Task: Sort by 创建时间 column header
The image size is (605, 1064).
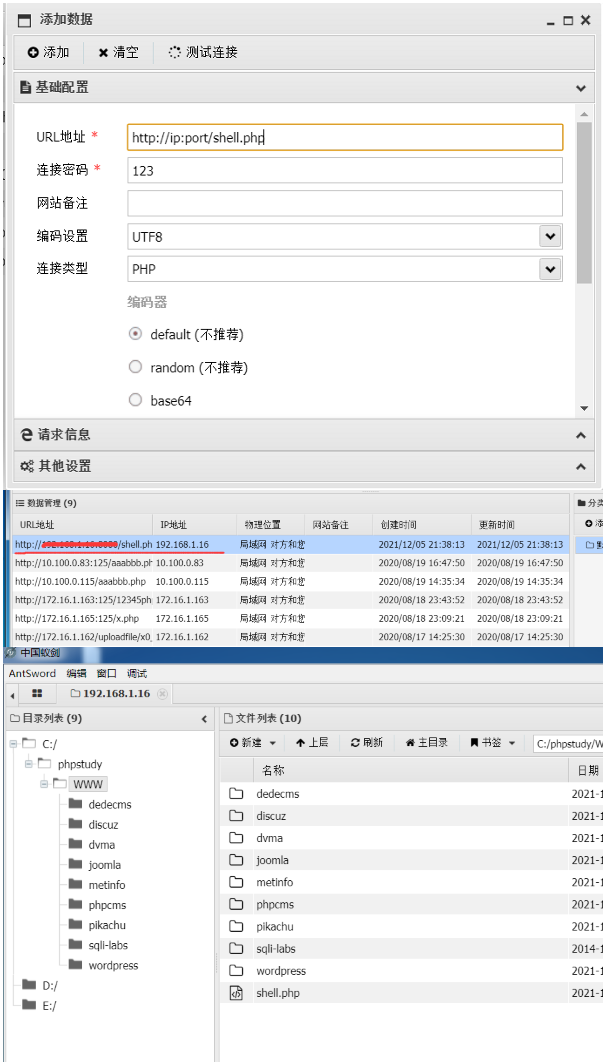Action: 421,525
